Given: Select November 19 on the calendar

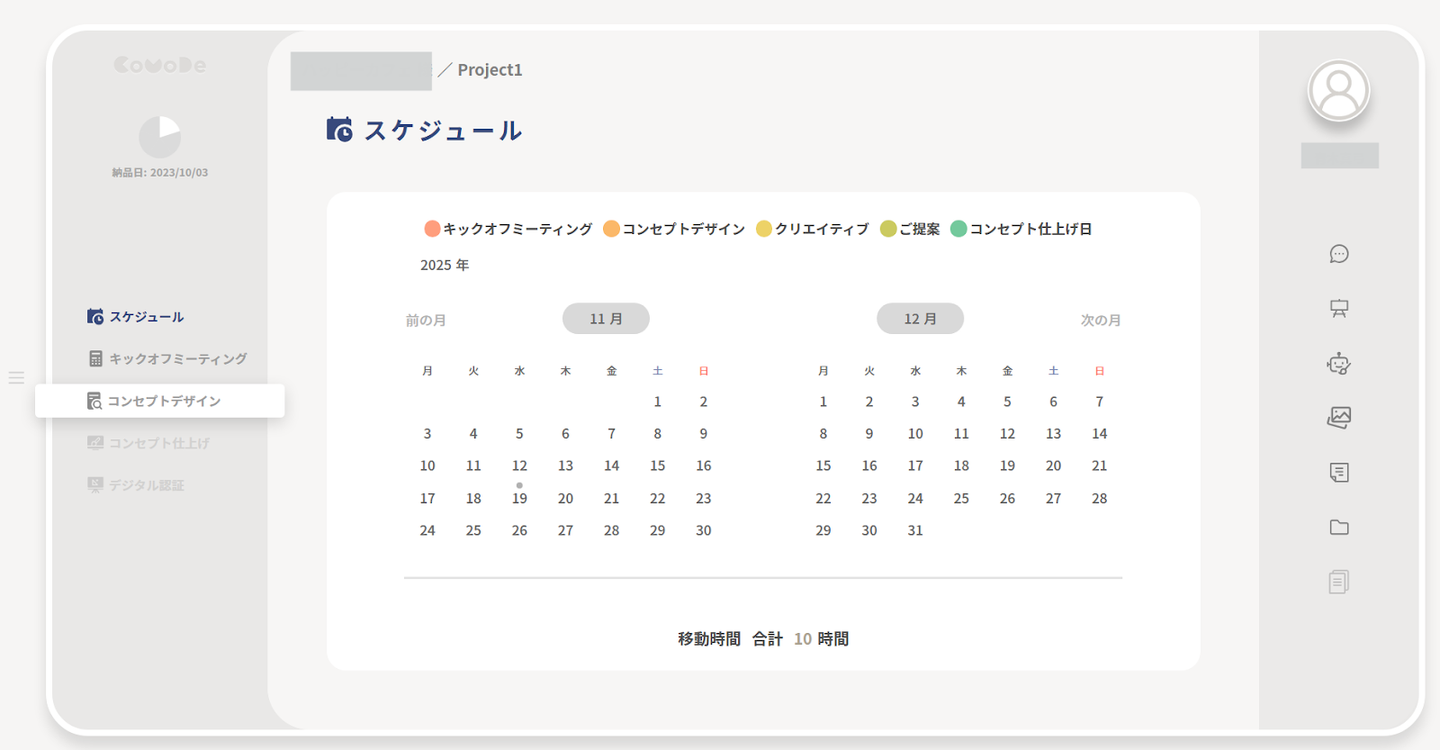Looking at the screenshot, I should [x=519, y=498].
